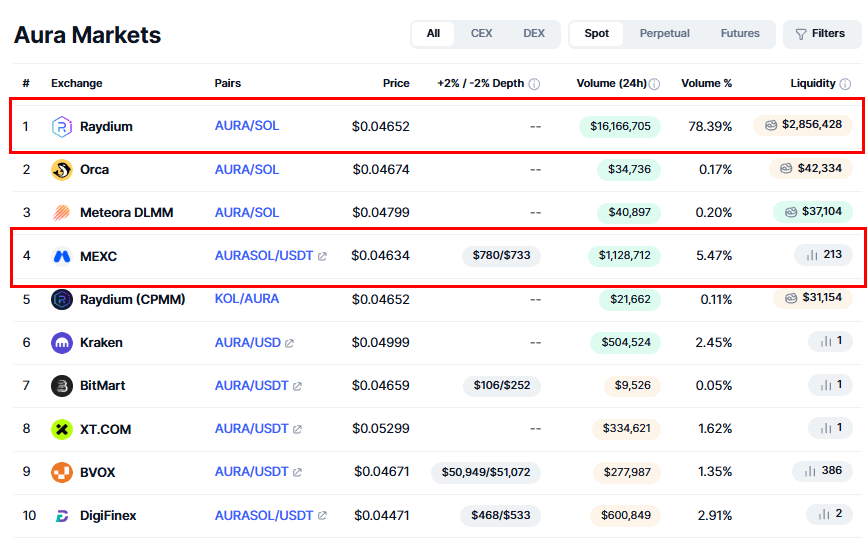This screenshot has height=556, width=868.
Task: Click the info icon beside Volume (24h)
Action: (x=654, y=84)
